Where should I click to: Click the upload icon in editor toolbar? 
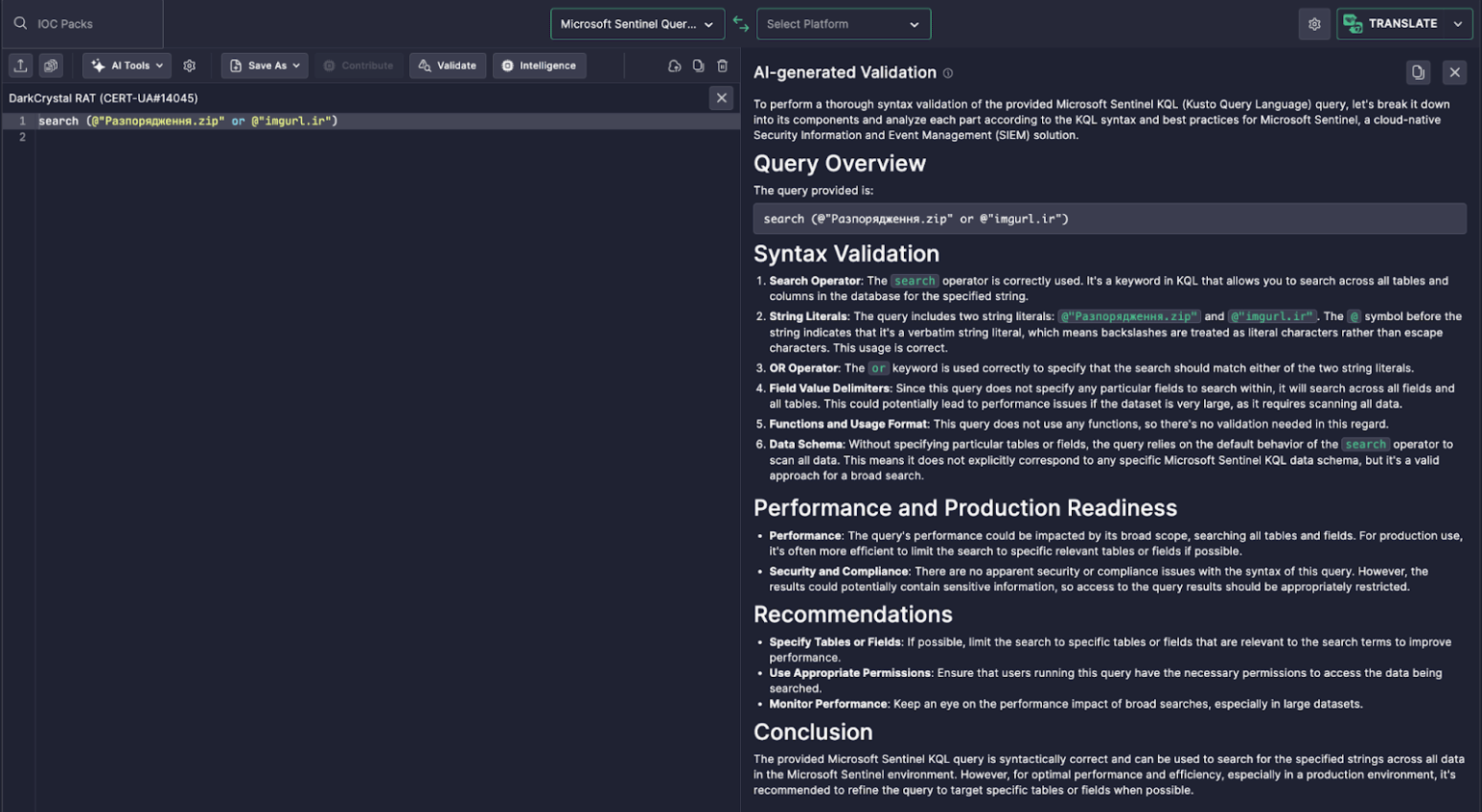[20, 66]
